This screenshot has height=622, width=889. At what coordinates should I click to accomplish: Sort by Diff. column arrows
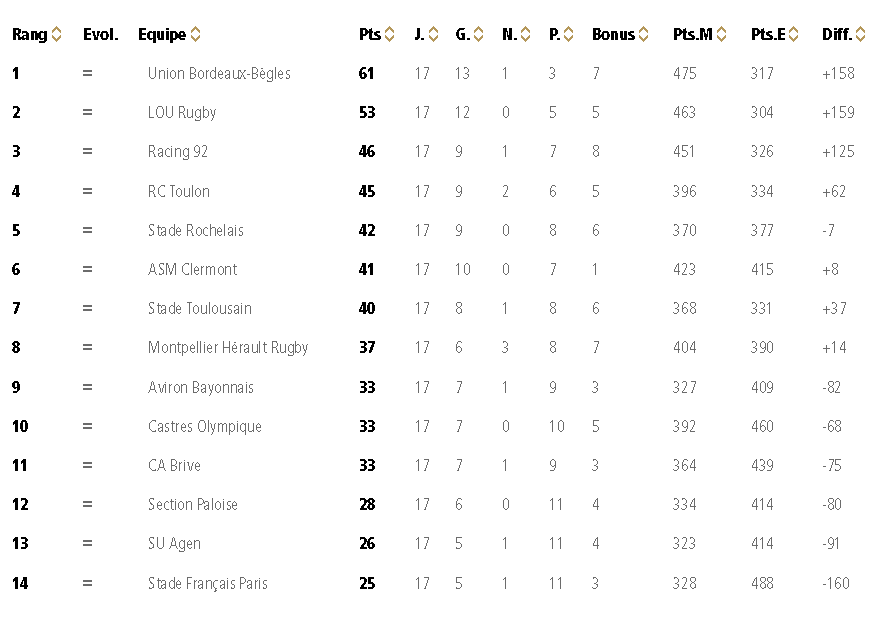(861, 35)
